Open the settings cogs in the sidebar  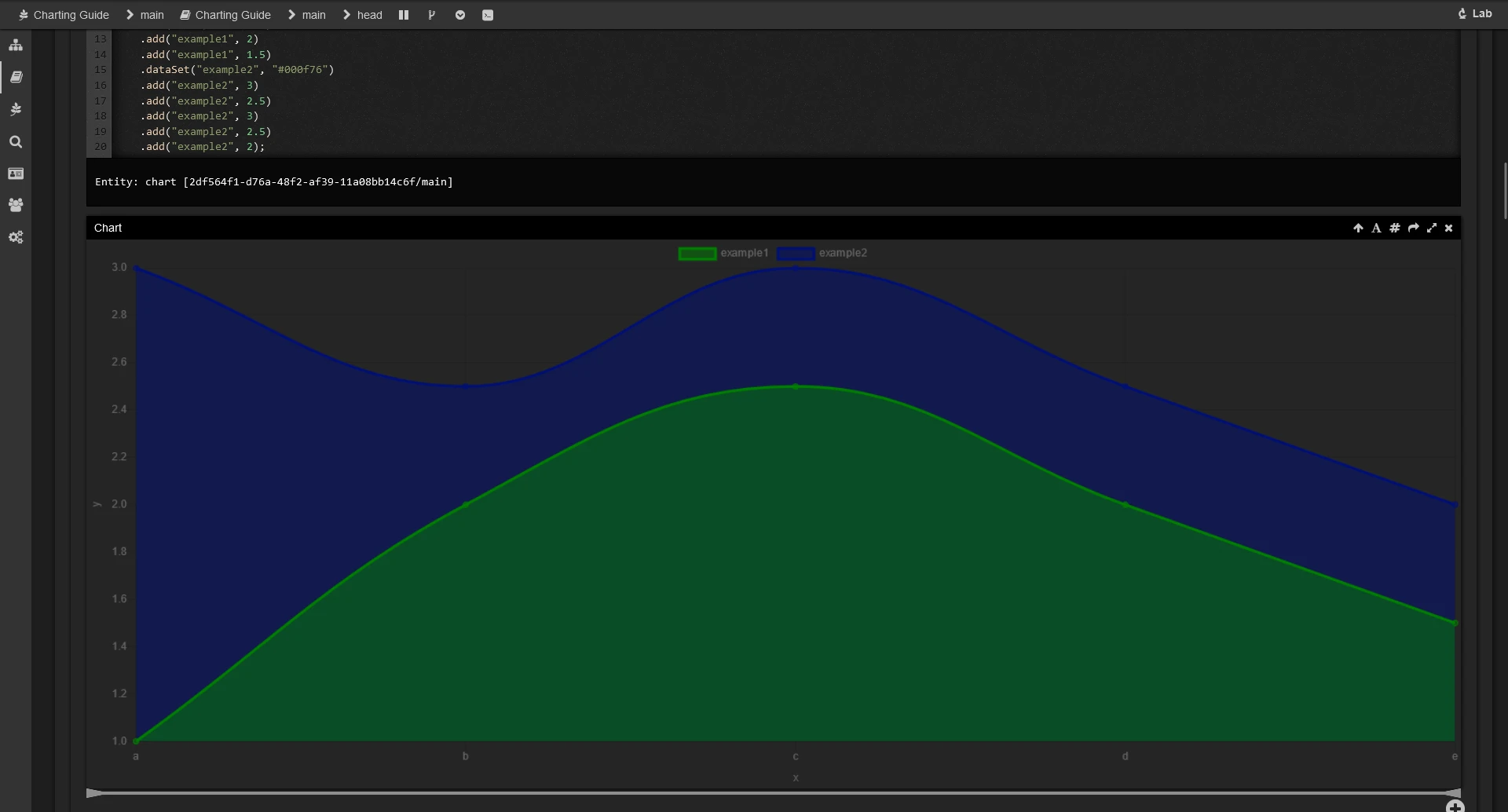[x=16, y=237]
